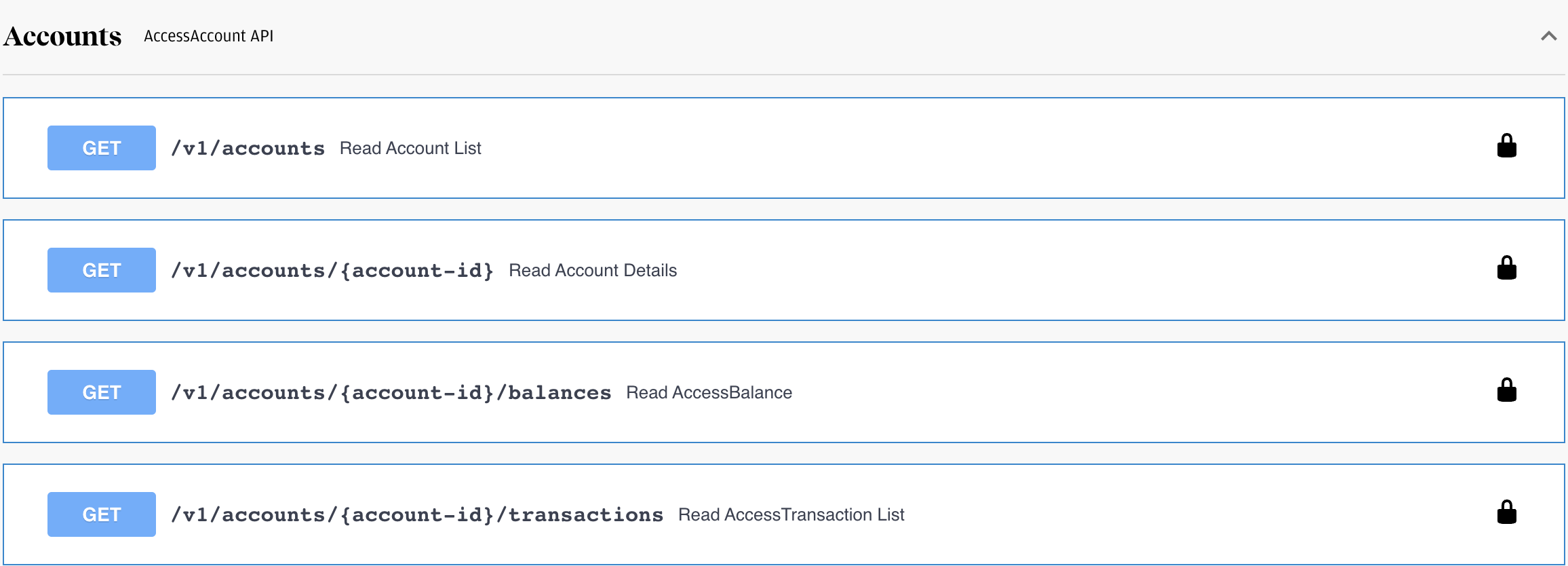
Task: Expand the GET /v1/accounts operation
Action: (x=784, y=148)
